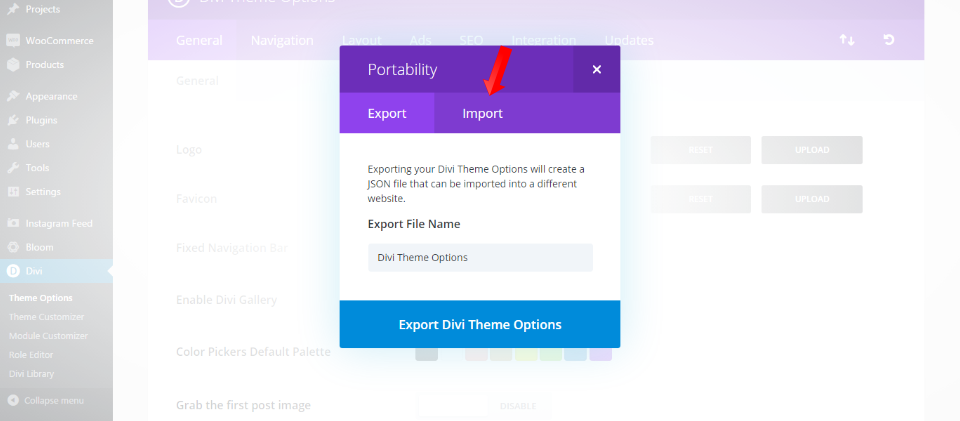Click the portability import/export arrows icon
Viewport: 960px width, 421px height.
coord(847,40)
